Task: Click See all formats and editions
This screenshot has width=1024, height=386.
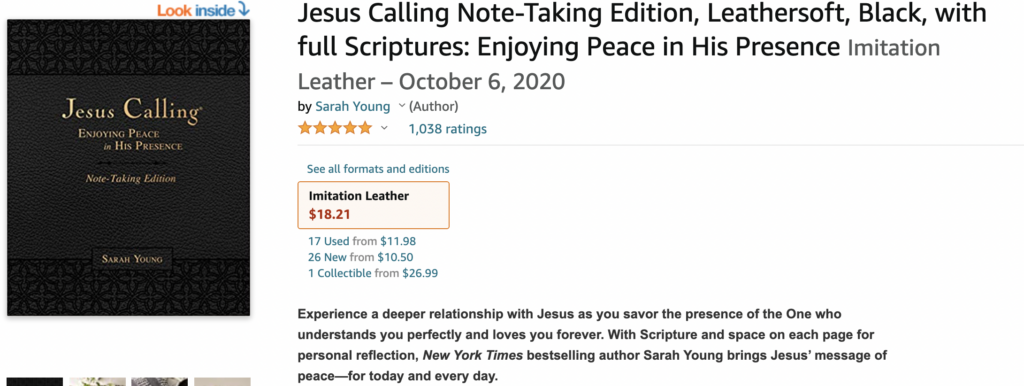Action: 378,169
